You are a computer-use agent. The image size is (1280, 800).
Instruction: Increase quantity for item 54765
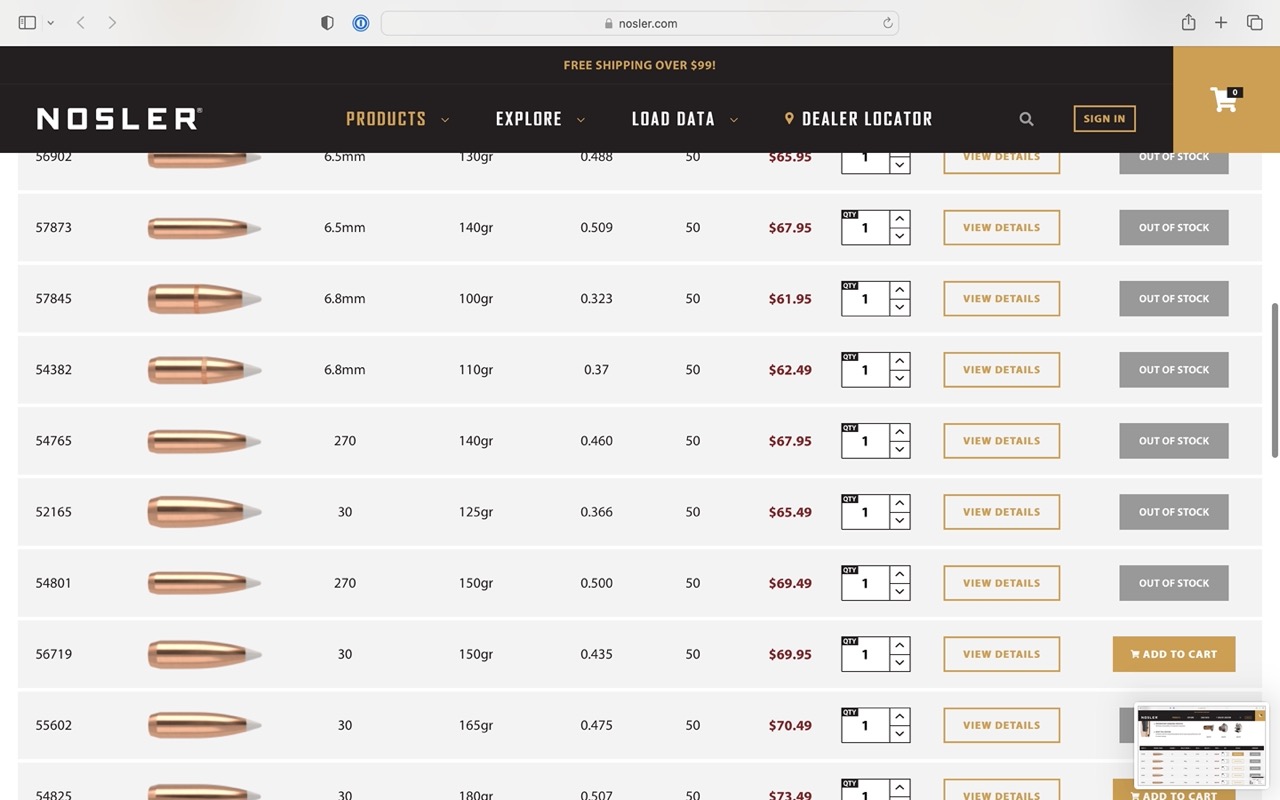point(900,432)
